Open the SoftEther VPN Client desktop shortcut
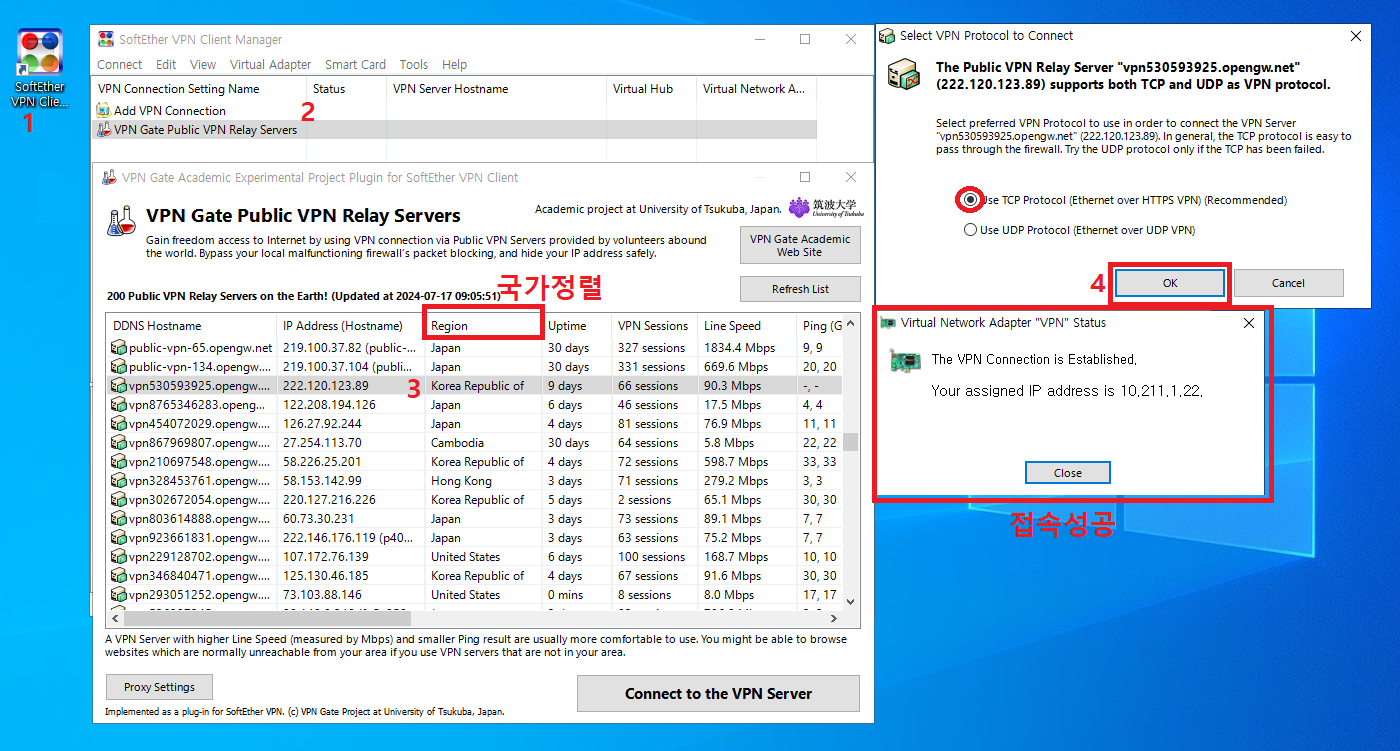 point(39,68)
